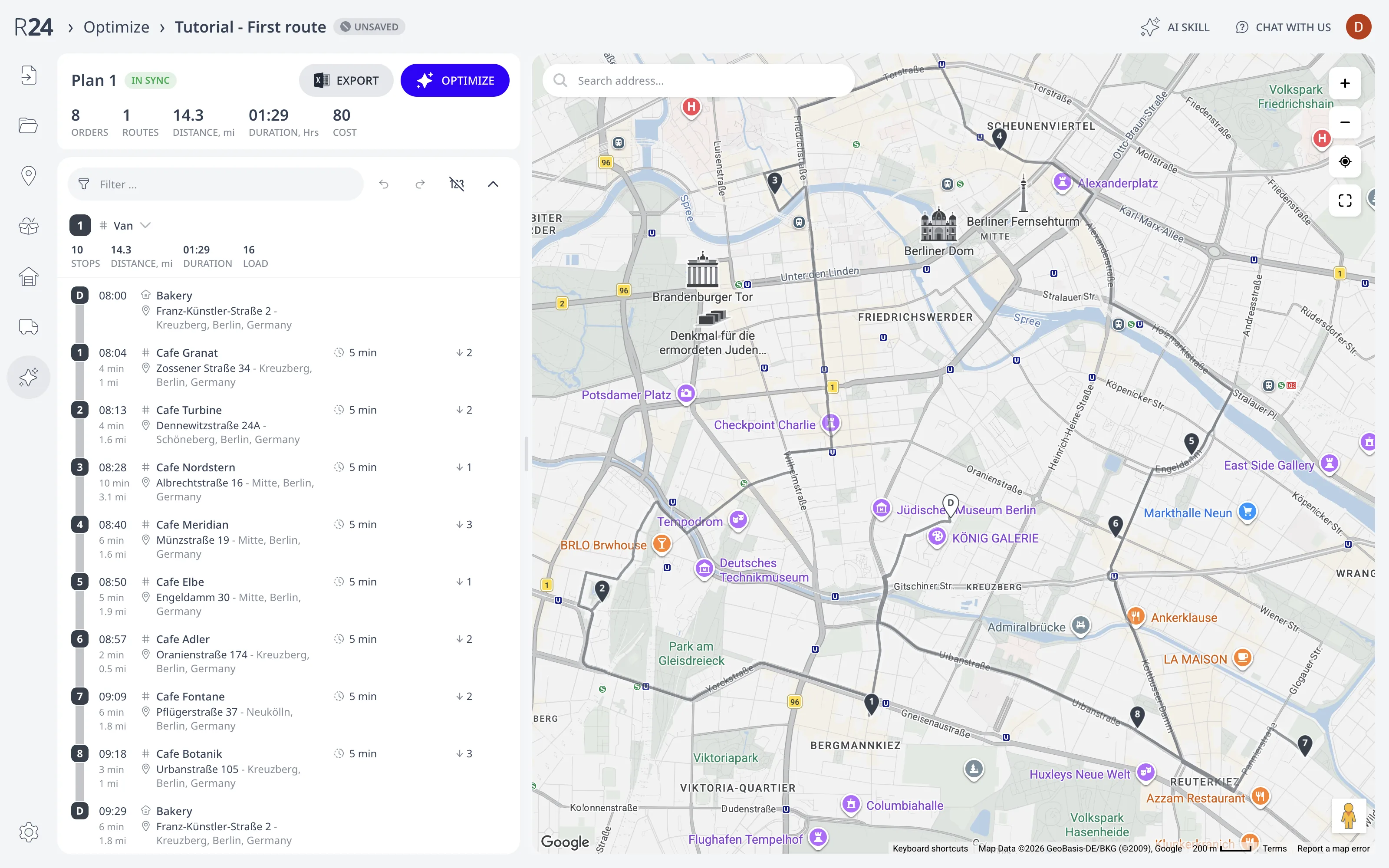The height and width of the screenshot is (868, 1389).
Task: Expand the Van route dropdown
Action: click(146, 226)
